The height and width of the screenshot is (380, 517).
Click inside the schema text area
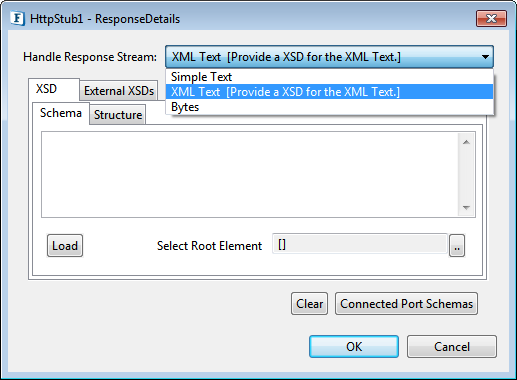point(250,175)
